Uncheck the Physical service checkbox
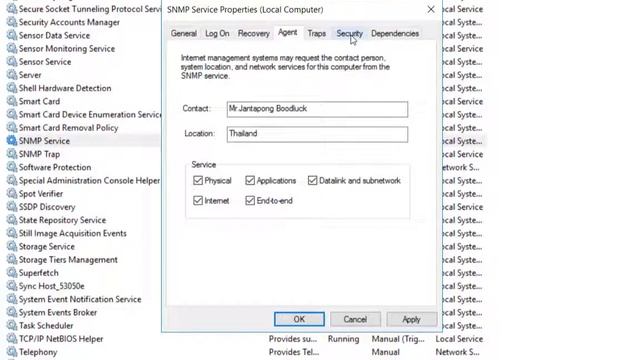Image resolution: width=640 pixels, height=360 pixels. click(198, 180)
